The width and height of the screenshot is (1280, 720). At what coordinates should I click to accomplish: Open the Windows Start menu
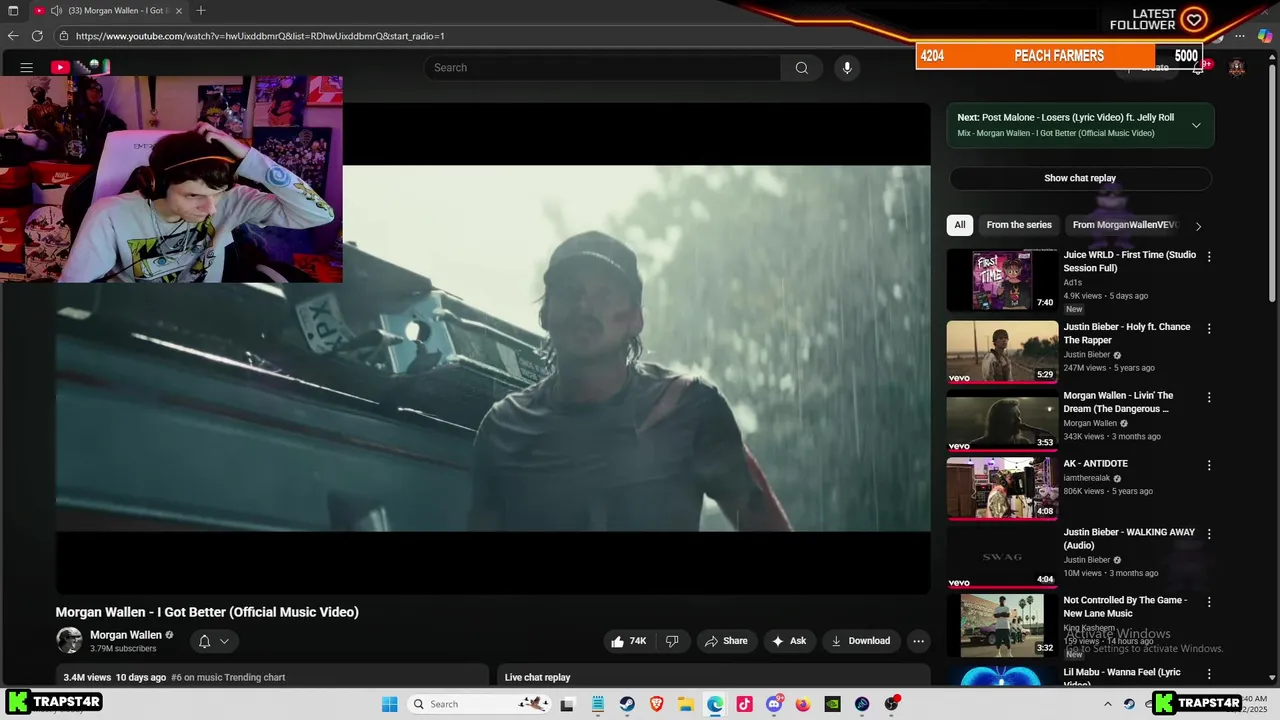pos(390,704)
